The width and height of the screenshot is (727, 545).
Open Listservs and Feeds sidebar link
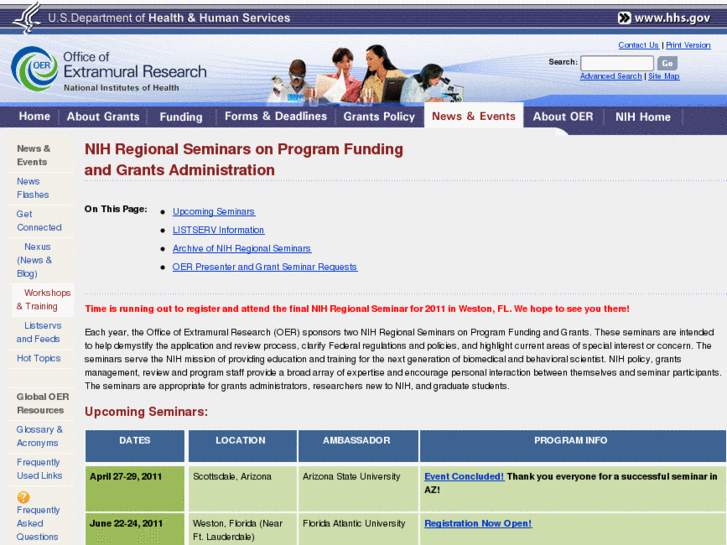(38, 332)
